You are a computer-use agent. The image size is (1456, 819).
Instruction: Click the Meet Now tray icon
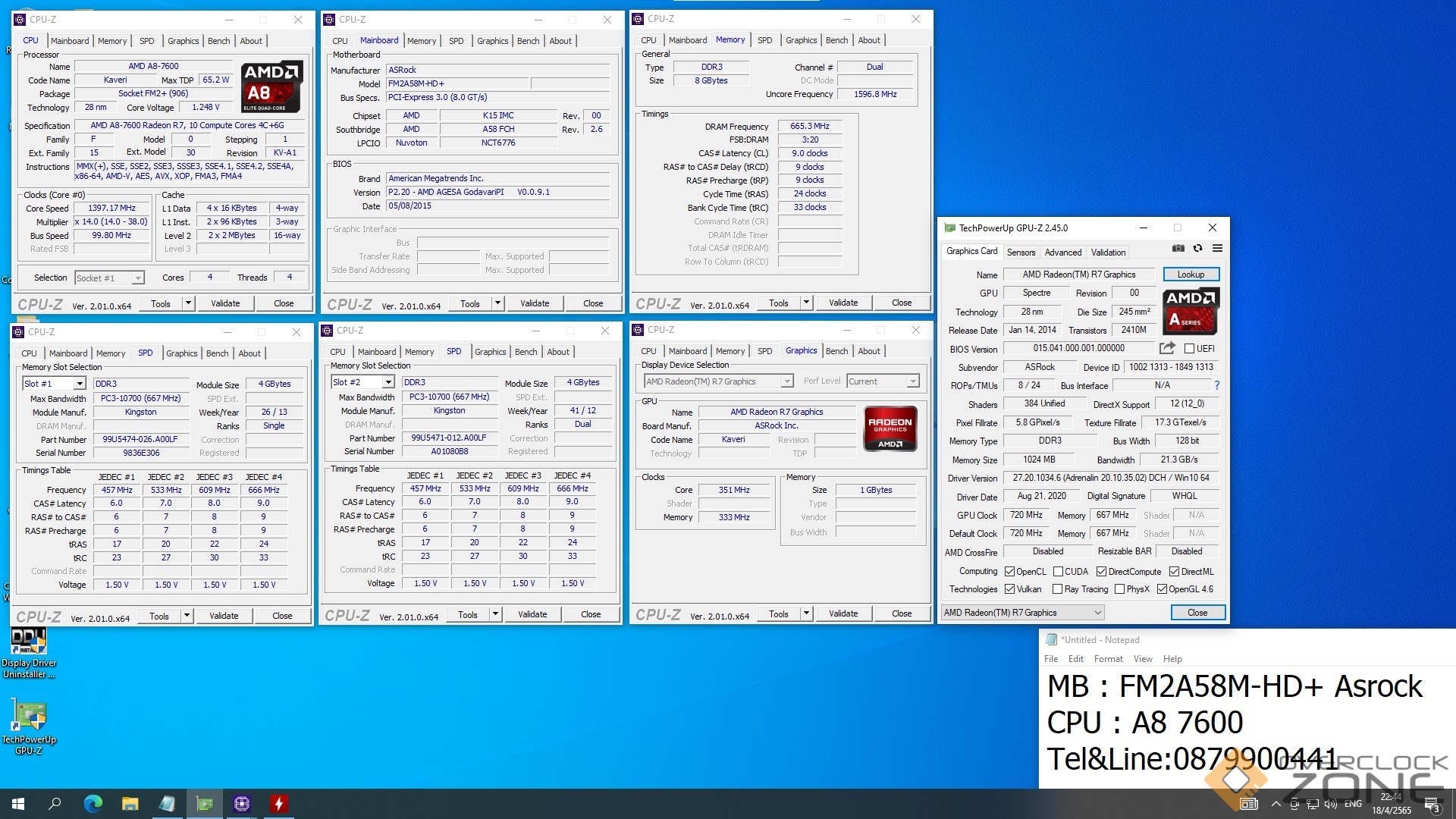point(1294,804)
